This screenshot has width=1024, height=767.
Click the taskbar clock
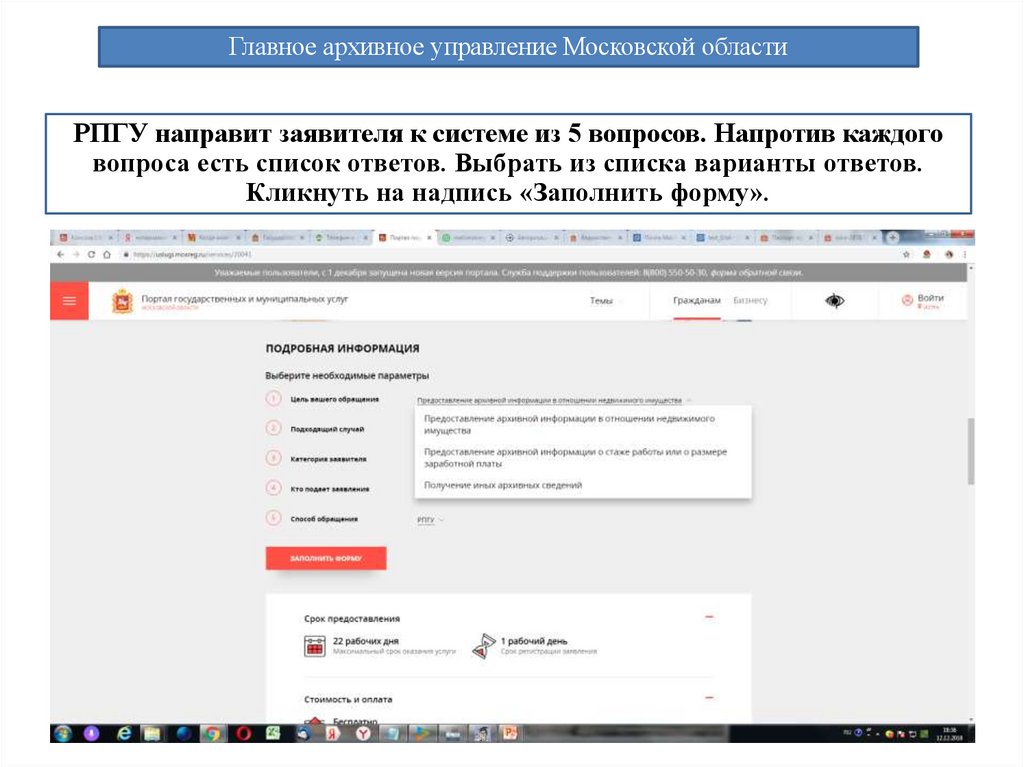(x=950, y=734)
